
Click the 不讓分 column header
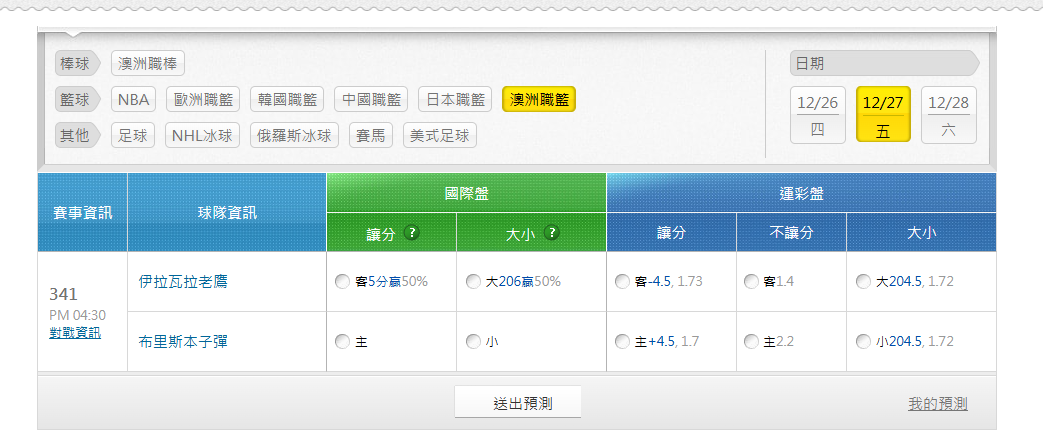click(x=792, y=232)
